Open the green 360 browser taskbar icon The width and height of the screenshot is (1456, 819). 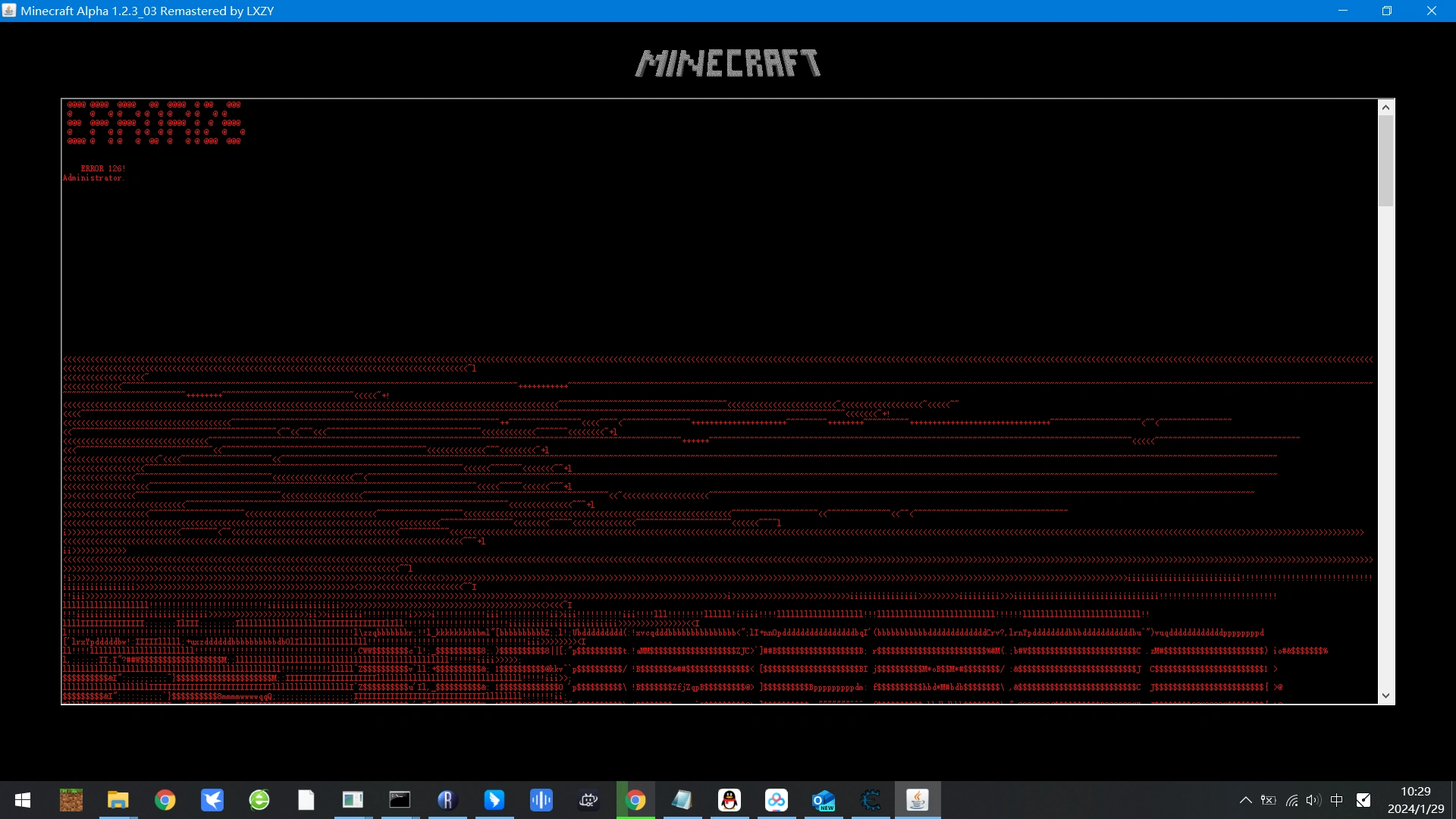coord(259,800)
